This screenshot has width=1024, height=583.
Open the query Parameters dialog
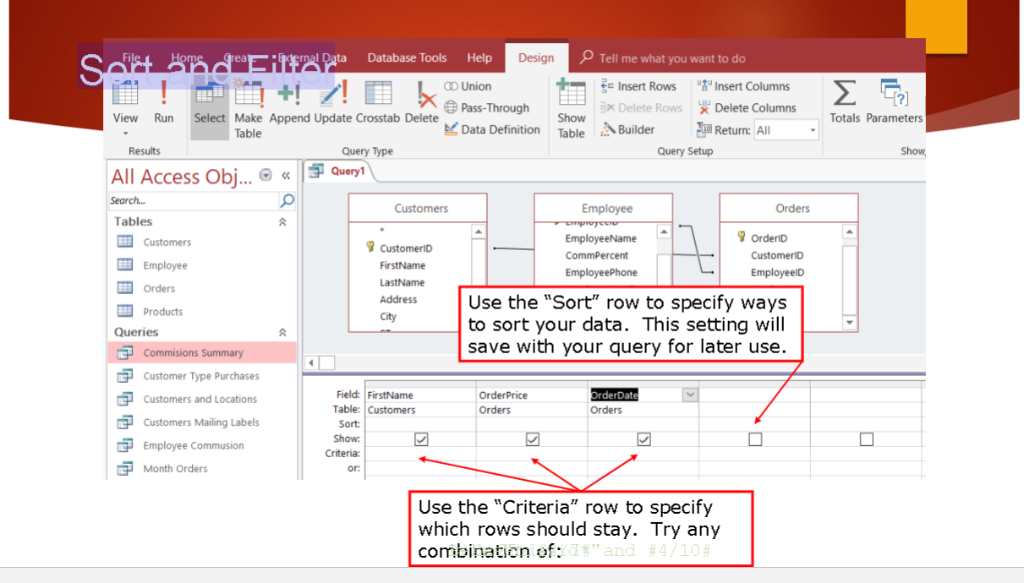point(894,101)
